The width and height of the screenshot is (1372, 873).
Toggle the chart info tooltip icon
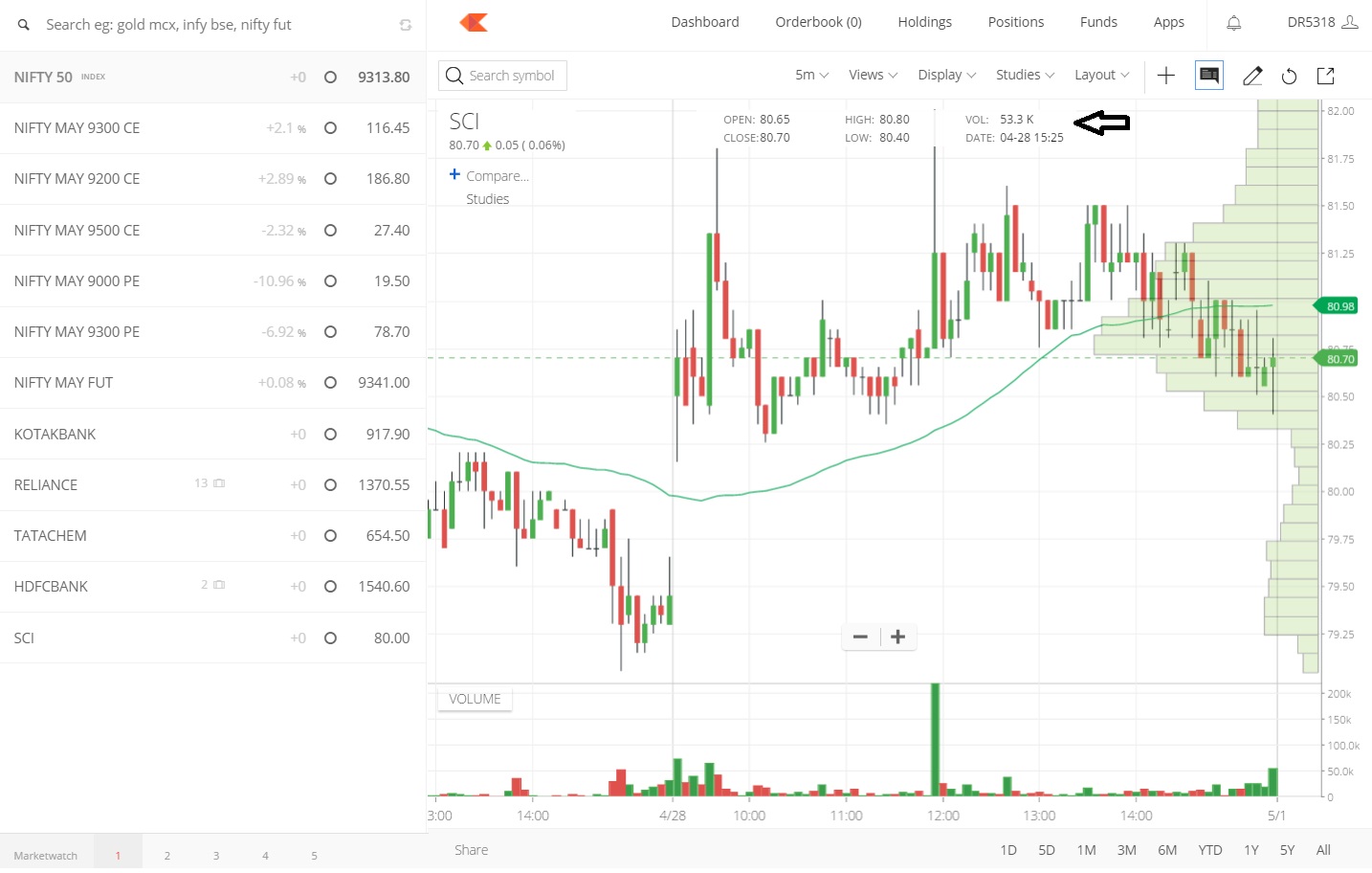(x=1209, y=75)
